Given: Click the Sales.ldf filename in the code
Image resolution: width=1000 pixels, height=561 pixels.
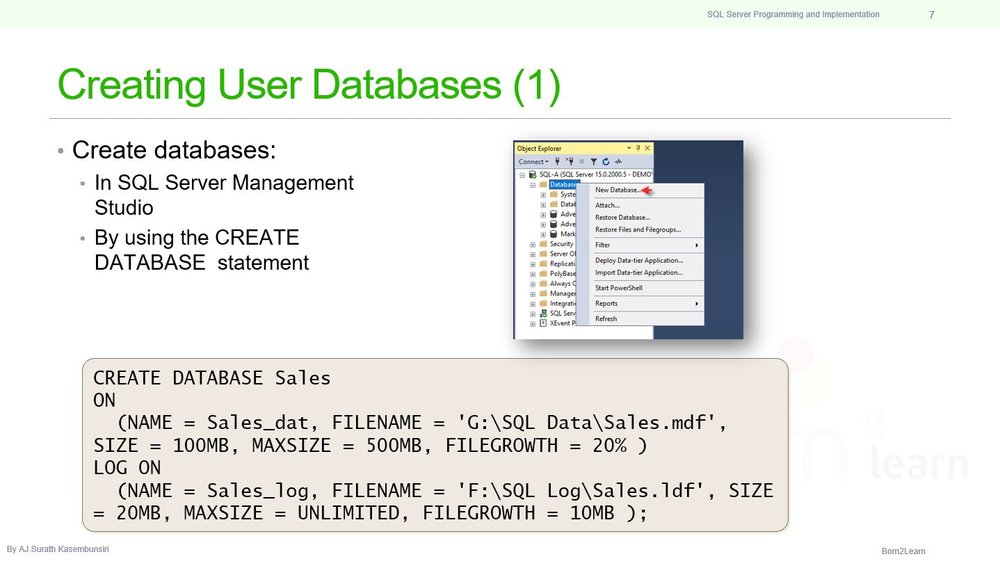Looking at the screenshot, I should click(x=648, y=490).
